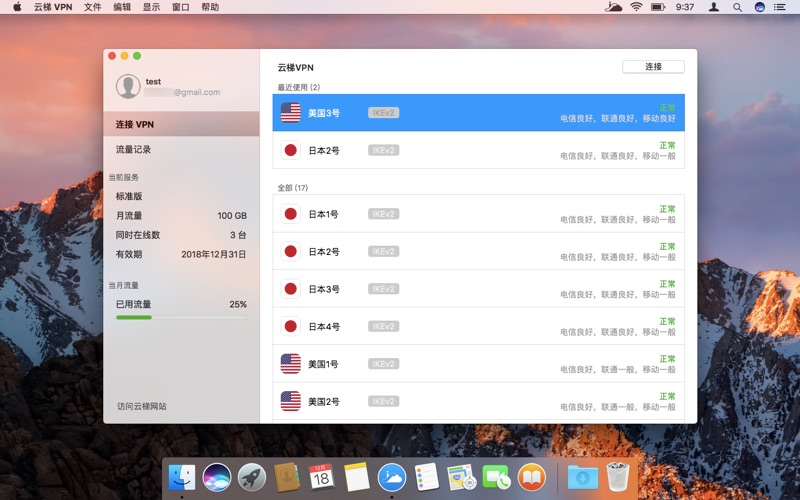Click the Japan flag of 日本4号
Screen dimensions: 800x500
[291, 327]
